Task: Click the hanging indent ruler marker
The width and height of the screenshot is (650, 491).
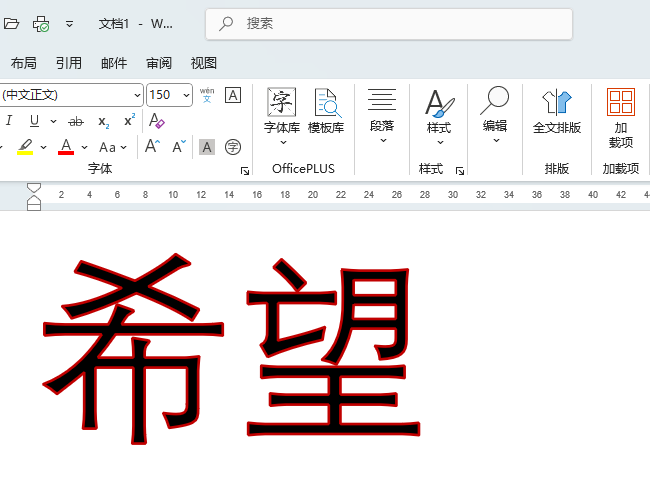Action: [34, 200]
